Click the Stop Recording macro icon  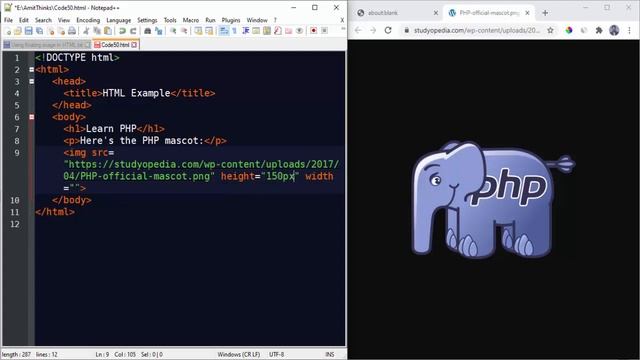(x=324, y=31)
